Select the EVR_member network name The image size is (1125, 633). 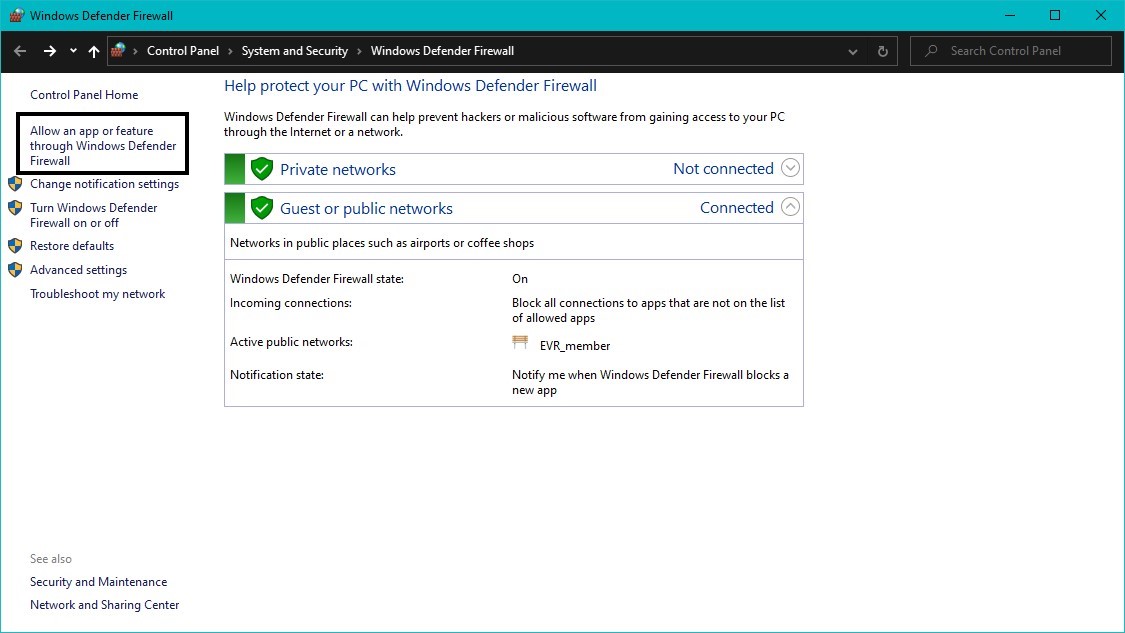point(575,346)
